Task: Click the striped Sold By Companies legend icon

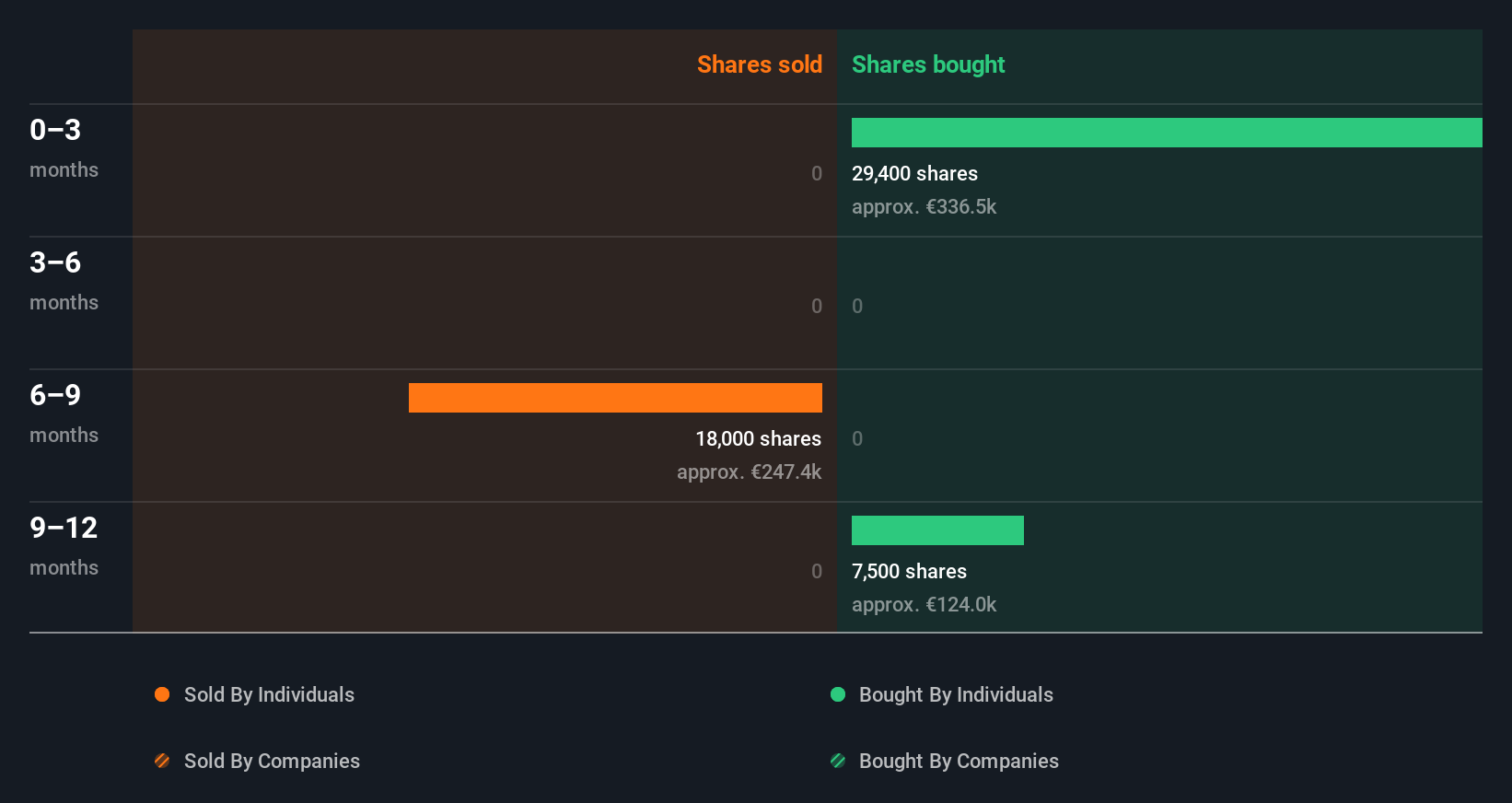Action: point(162,761)
